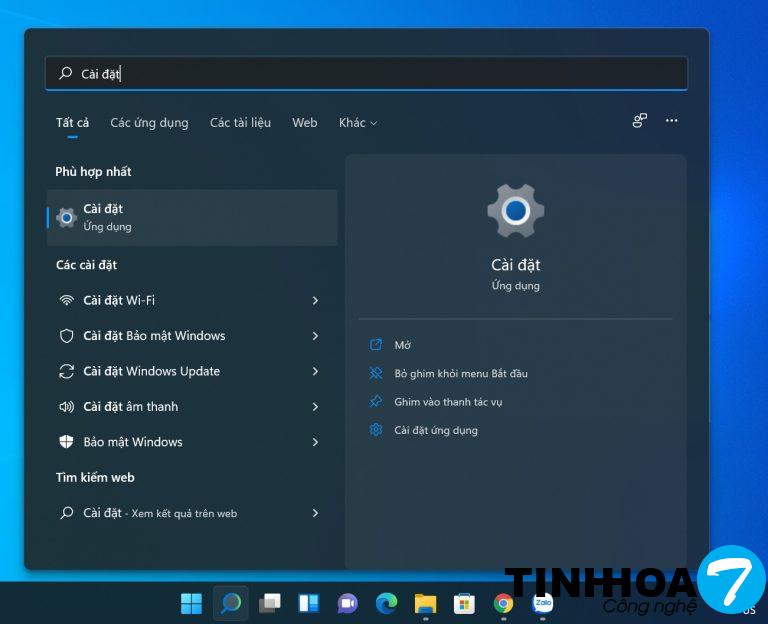Launch Microsoft Edge from the taskbar

point(386,603)
